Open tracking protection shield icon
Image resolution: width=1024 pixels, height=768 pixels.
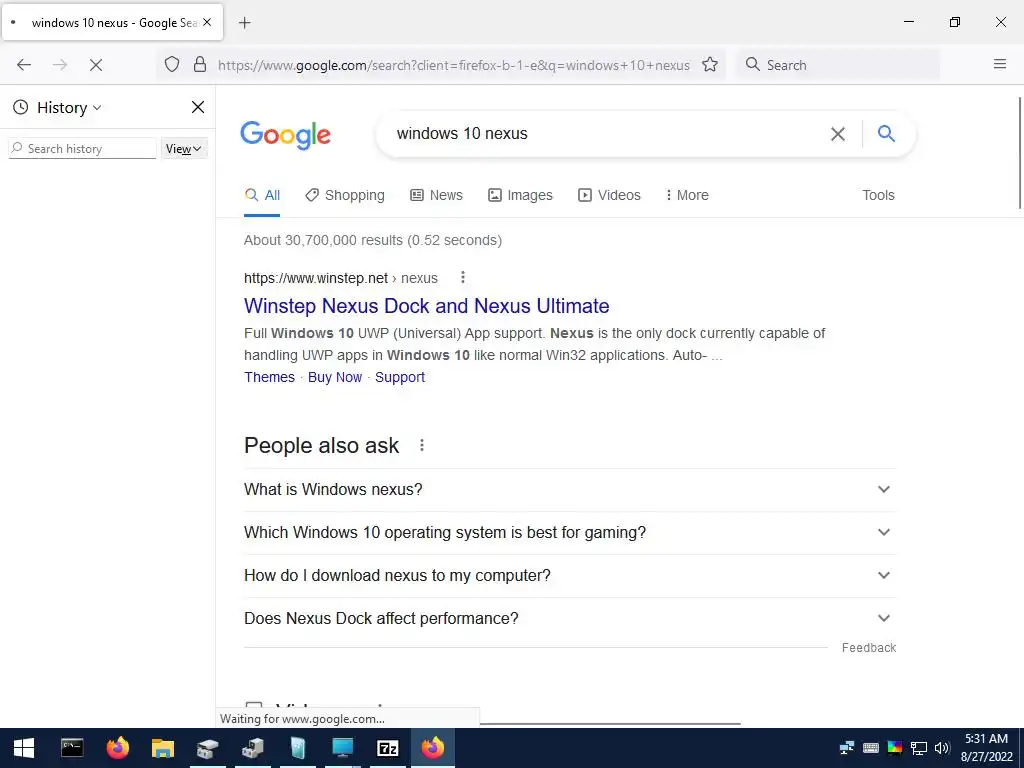(172, 65)
